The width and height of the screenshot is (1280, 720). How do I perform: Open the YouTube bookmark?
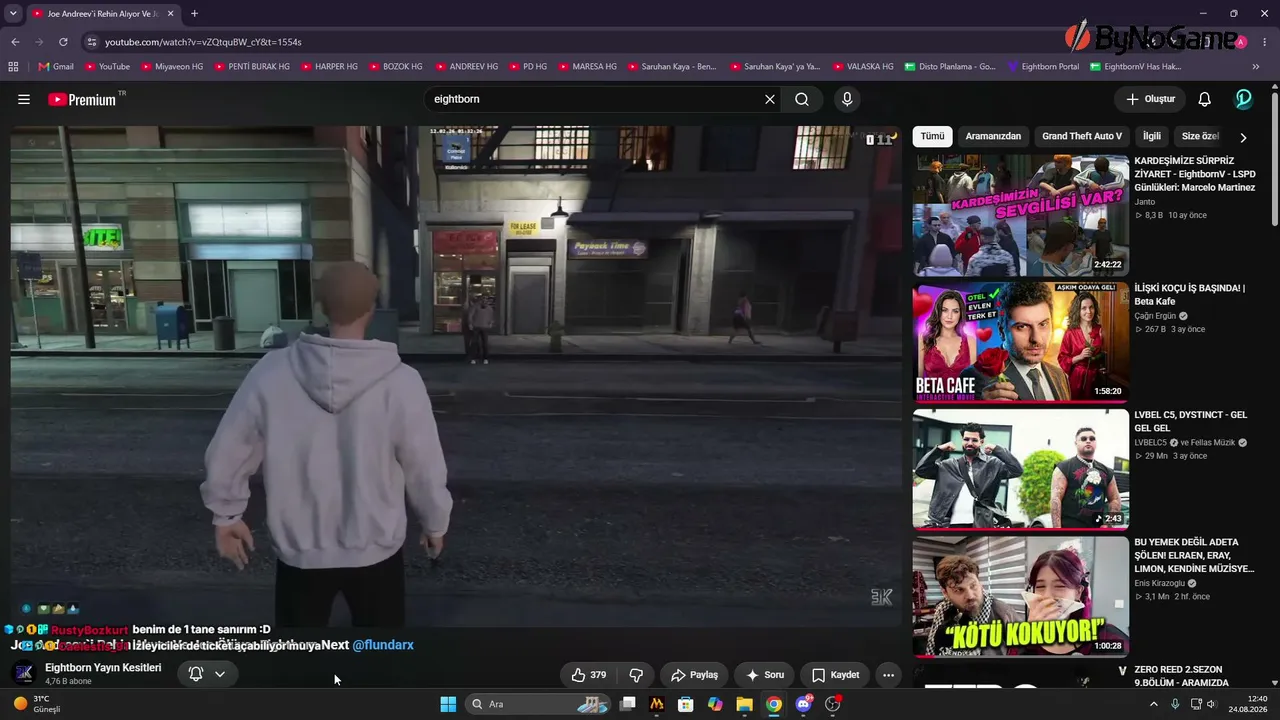(107, 67)
